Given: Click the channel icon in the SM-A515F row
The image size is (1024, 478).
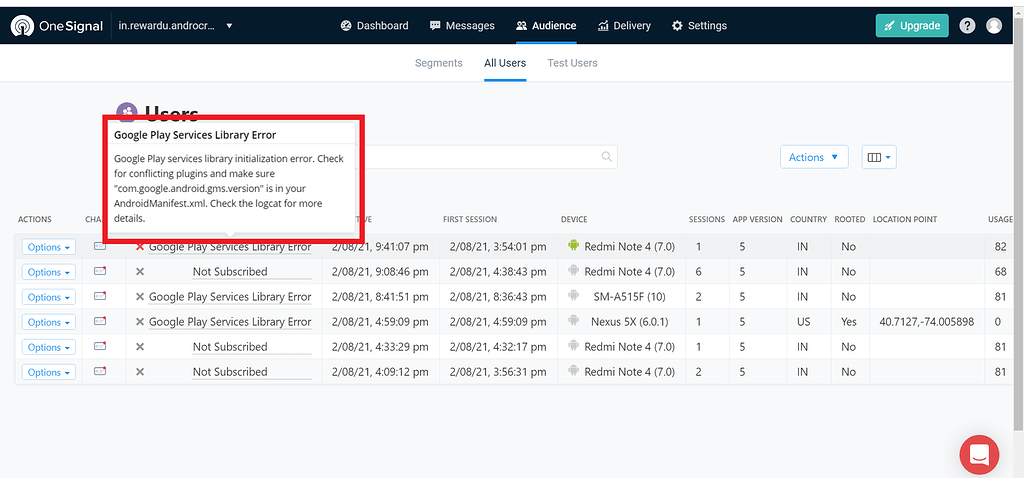Looking at the screenshot, I should click(x=100, y=296).
